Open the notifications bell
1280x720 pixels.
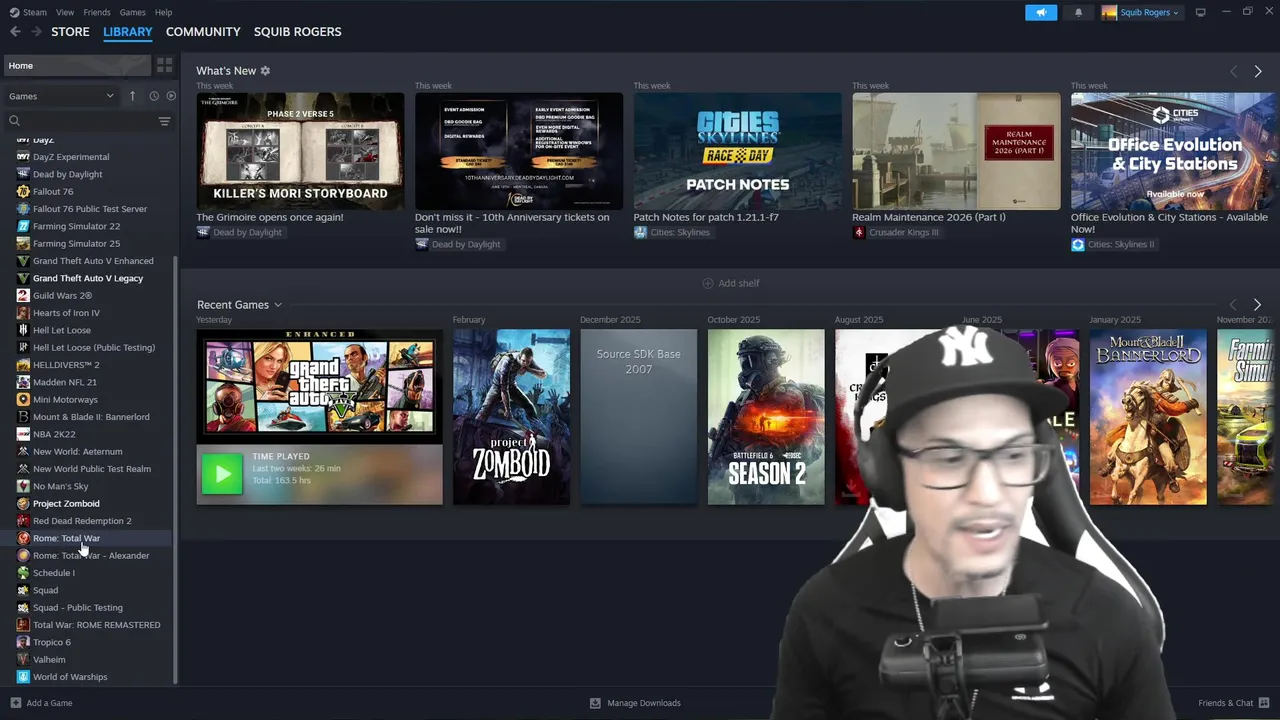click(x=1078, y=12)
